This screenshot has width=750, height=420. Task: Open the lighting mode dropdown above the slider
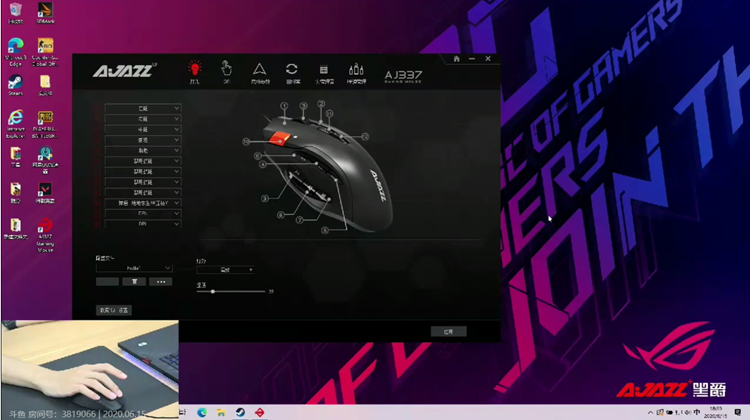(x=225, y=270)
